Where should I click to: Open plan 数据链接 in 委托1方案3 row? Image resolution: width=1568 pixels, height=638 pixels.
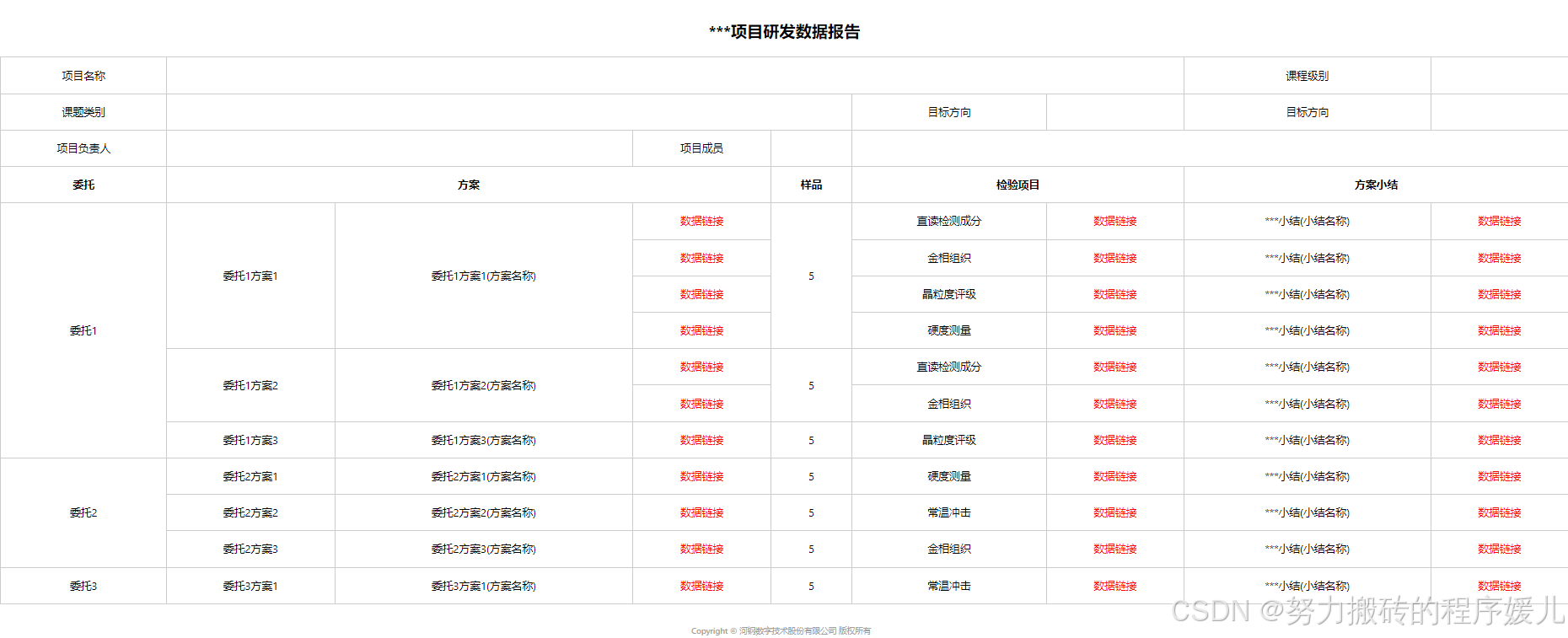701,440
